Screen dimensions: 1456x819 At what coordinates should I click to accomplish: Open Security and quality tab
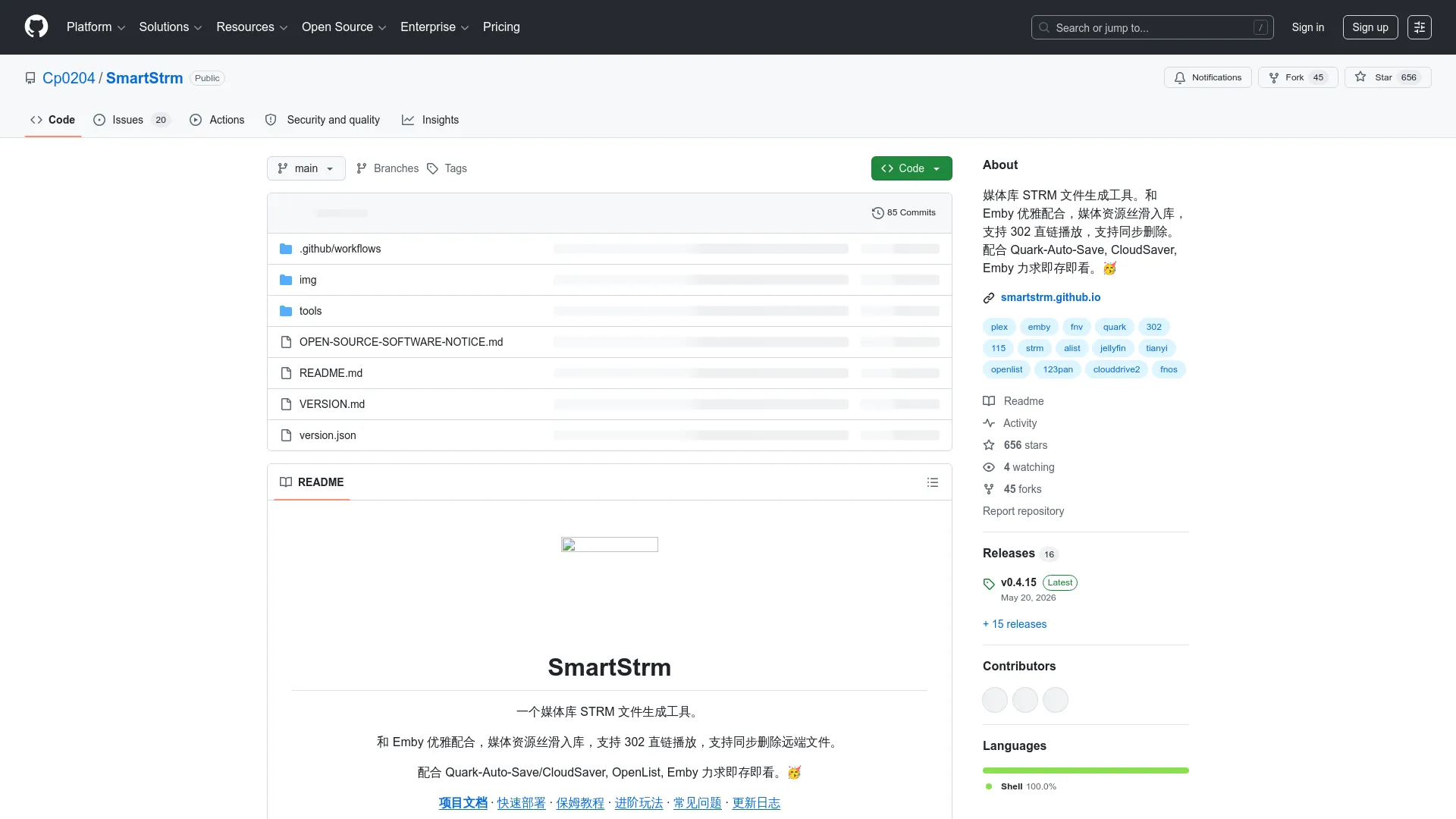pos(322,120)
